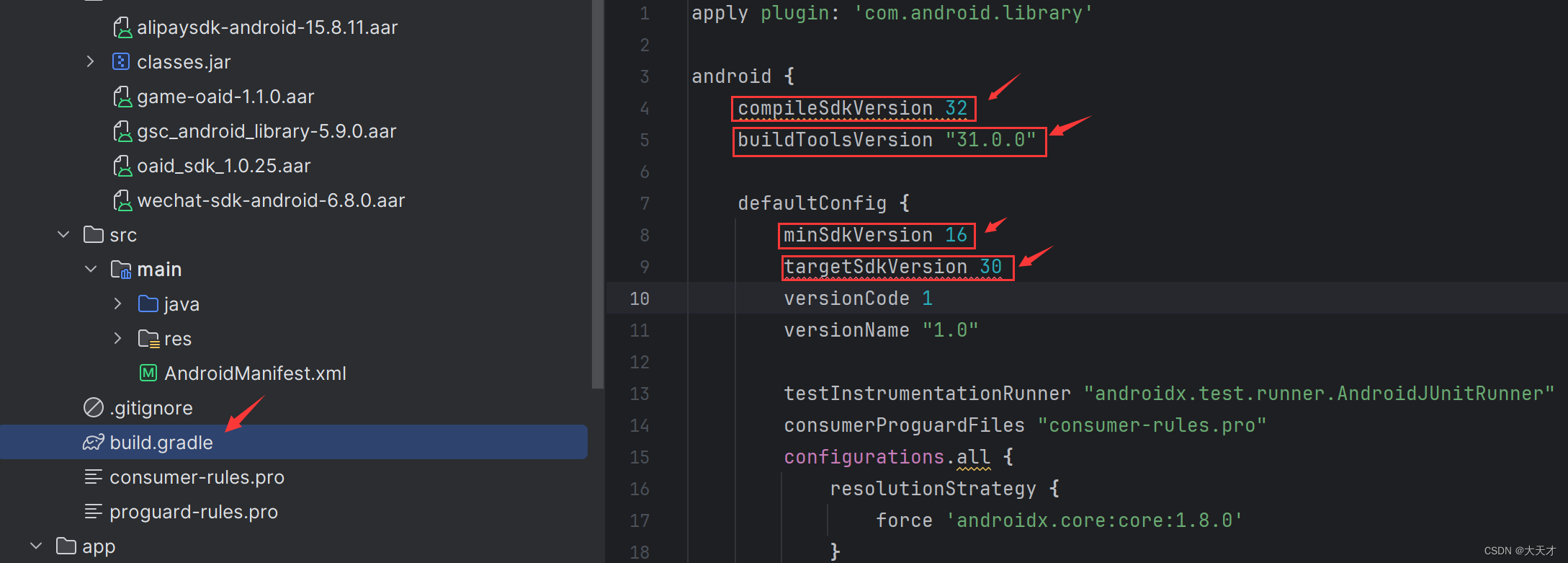Place cursor on targetSdkVersion 30
The image size is (1568, 563).
pyautogui.click(x=893, y=267)
